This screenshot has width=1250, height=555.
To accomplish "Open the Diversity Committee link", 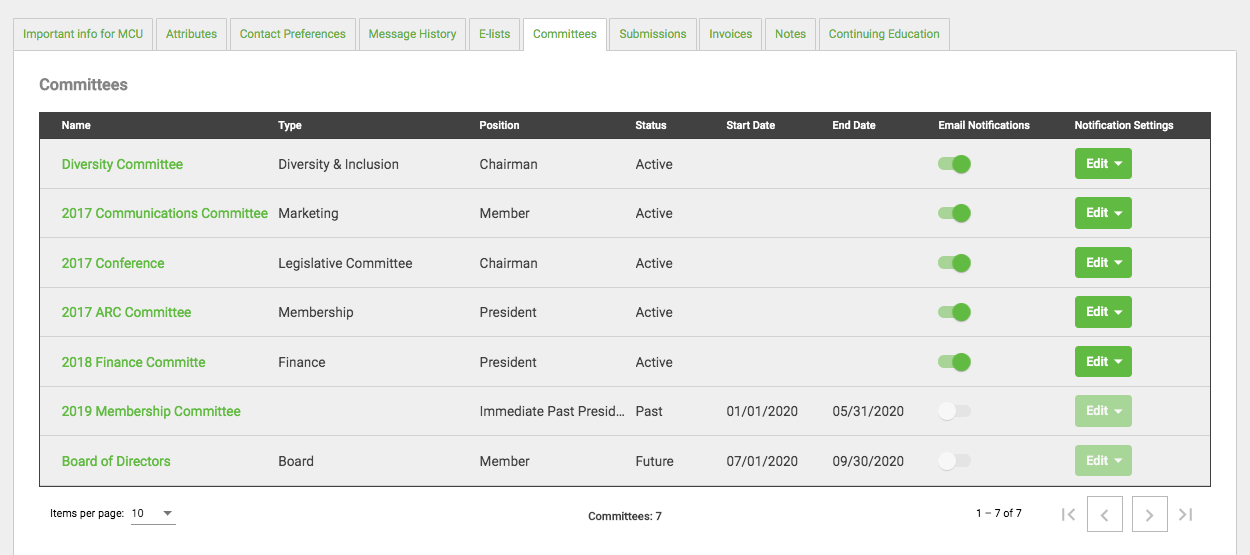I will pos(122,164).
